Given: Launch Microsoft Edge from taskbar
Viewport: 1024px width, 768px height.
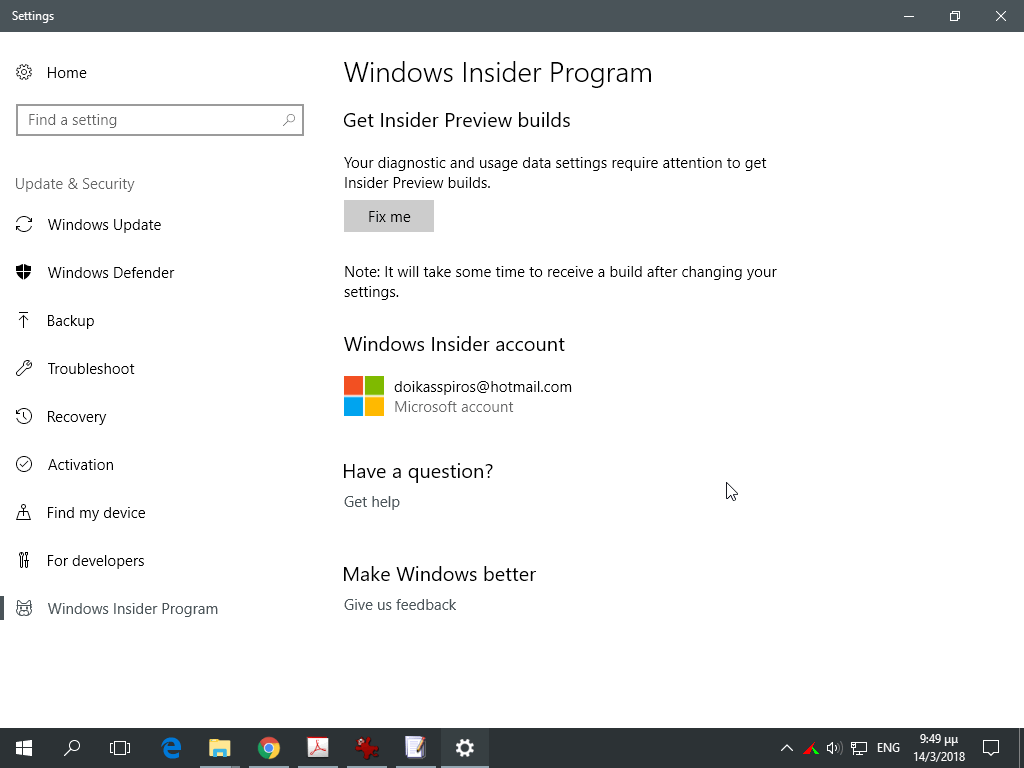Looking at the screenshot, I should pos(171,748).
